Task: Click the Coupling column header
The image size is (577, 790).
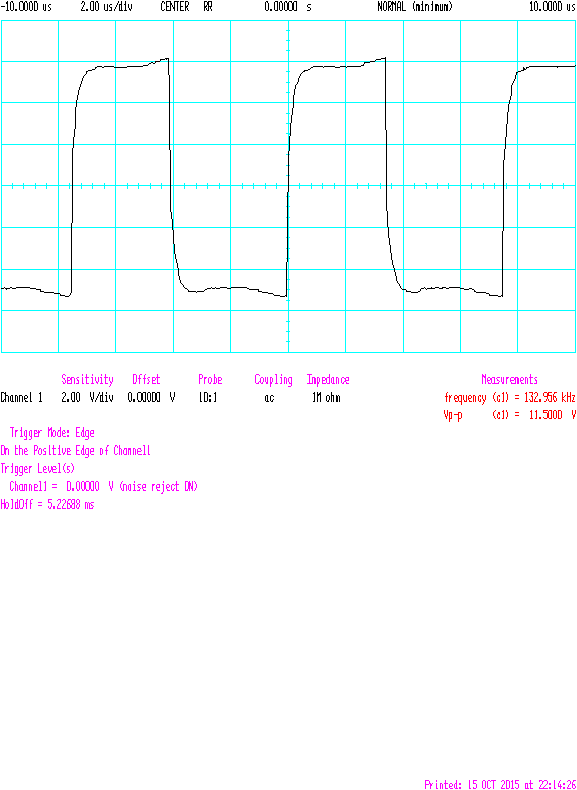Action: point(273,380)
